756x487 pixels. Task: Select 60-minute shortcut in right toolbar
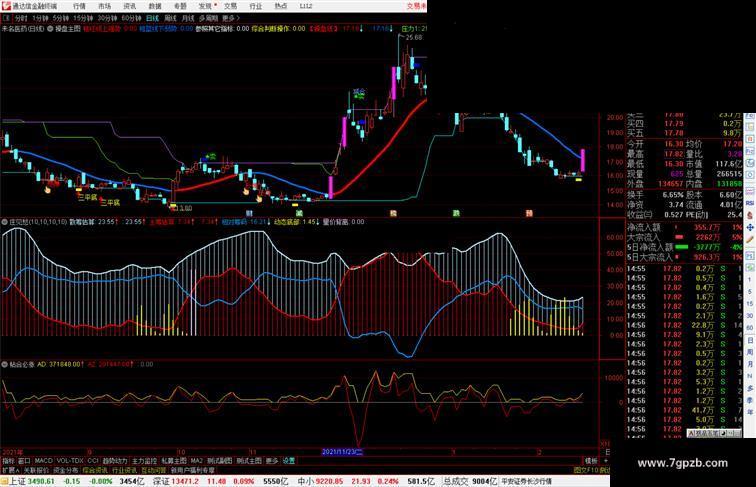click(x=750, y=328)
